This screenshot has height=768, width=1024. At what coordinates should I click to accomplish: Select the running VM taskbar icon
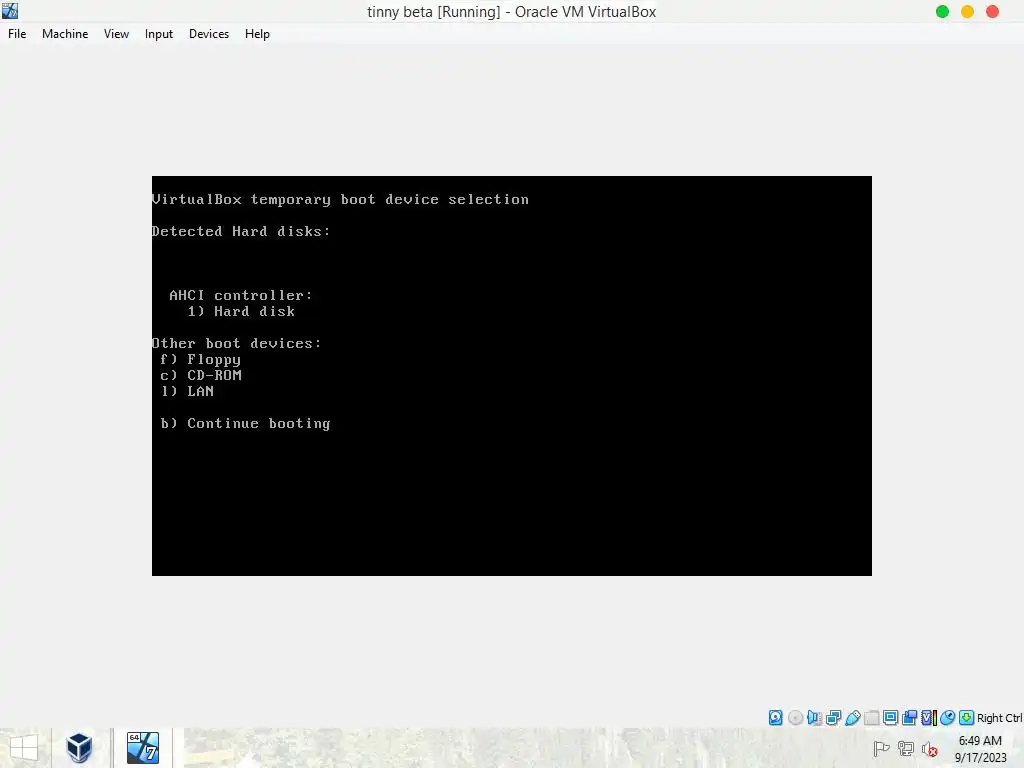pyautogui.click(x=143, y=748)
